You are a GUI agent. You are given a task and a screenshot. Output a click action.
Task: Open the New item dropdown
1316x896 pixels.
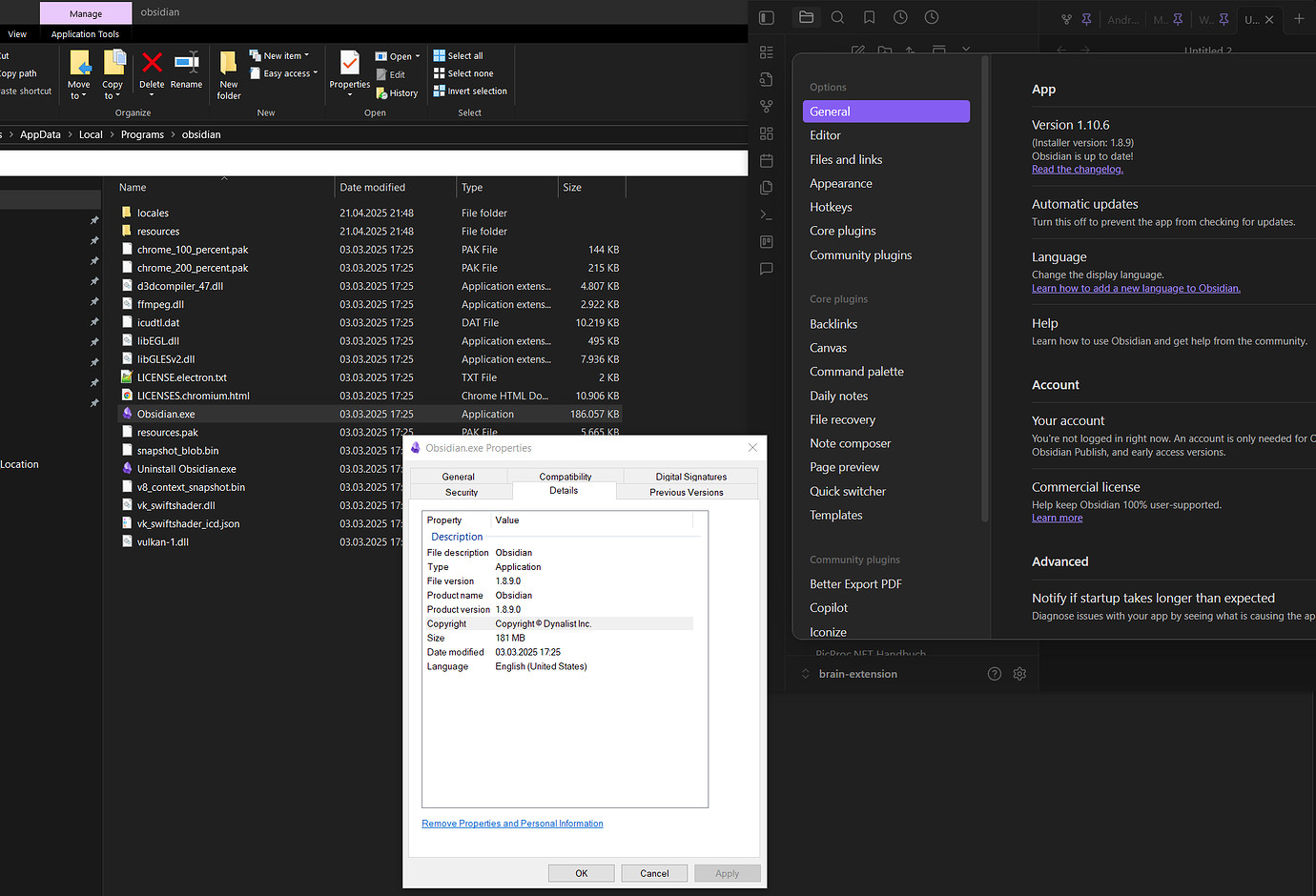point(306,55)
